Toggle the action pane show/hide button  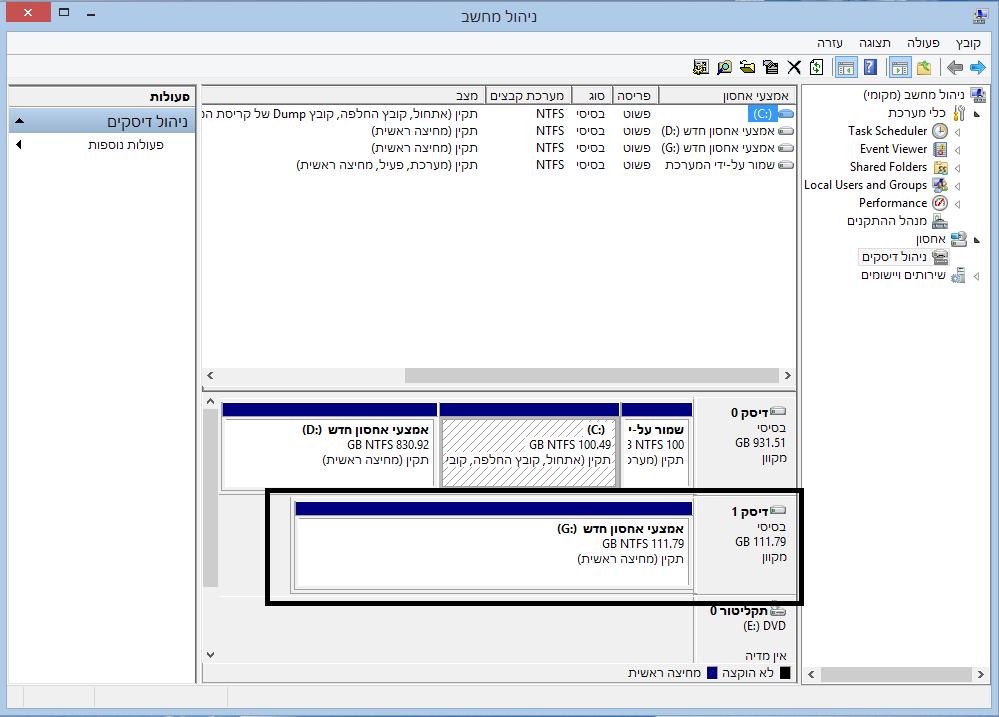coord(845,68)
